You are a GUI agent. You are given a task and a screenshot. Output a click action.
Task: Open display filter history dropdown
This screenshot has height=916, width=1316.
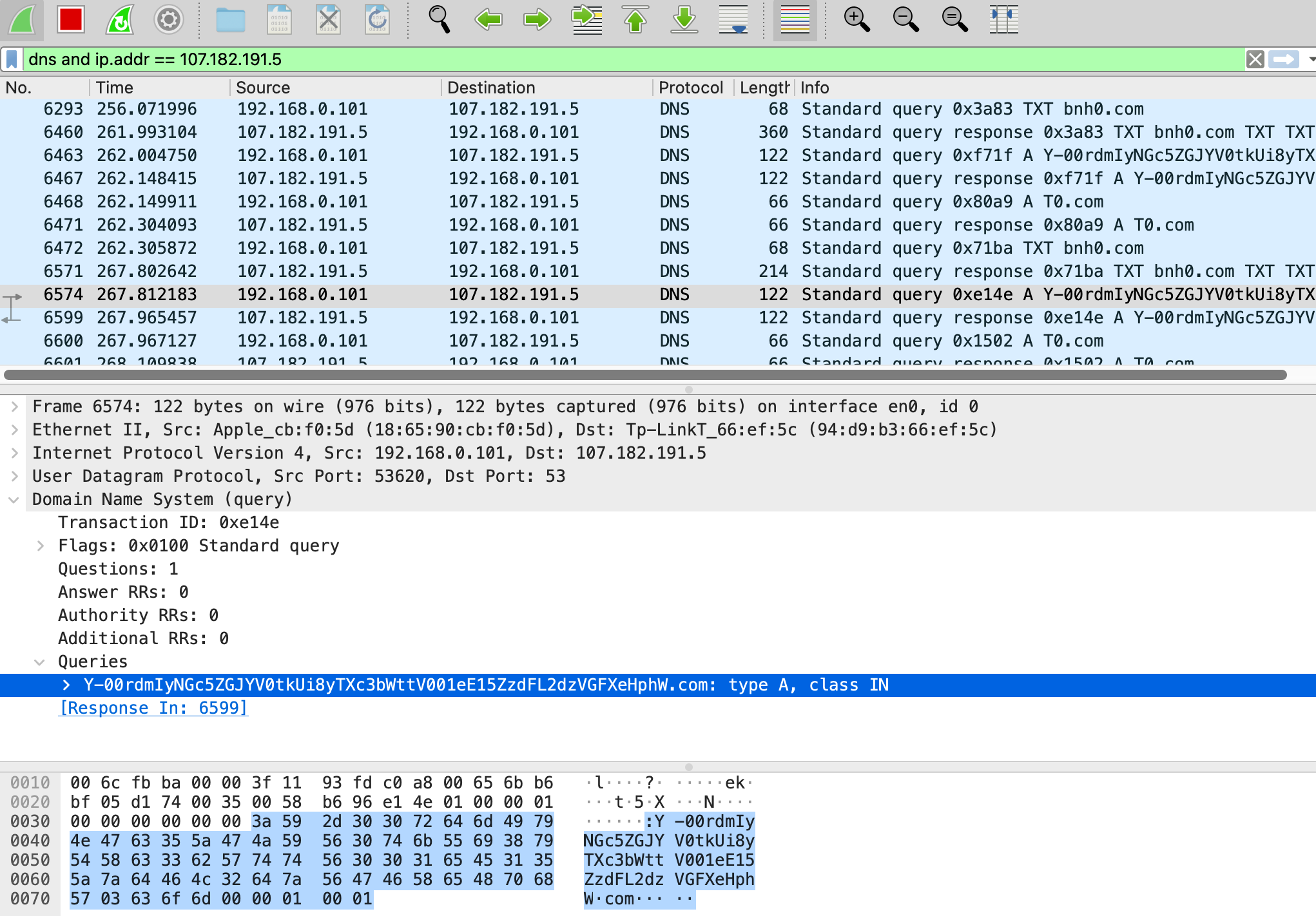1311,59
